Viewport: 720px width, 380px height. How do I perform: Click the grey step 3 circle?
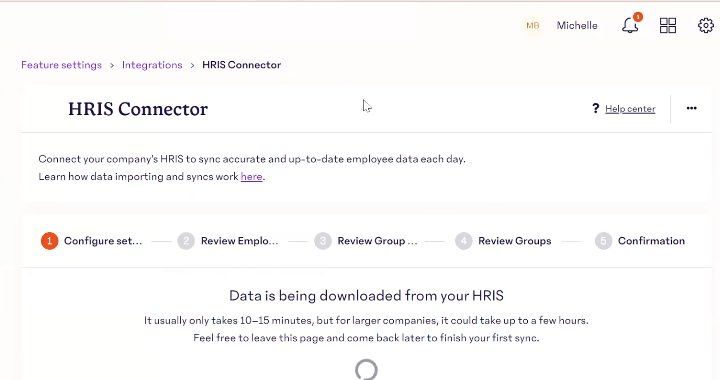click(323, 241)
